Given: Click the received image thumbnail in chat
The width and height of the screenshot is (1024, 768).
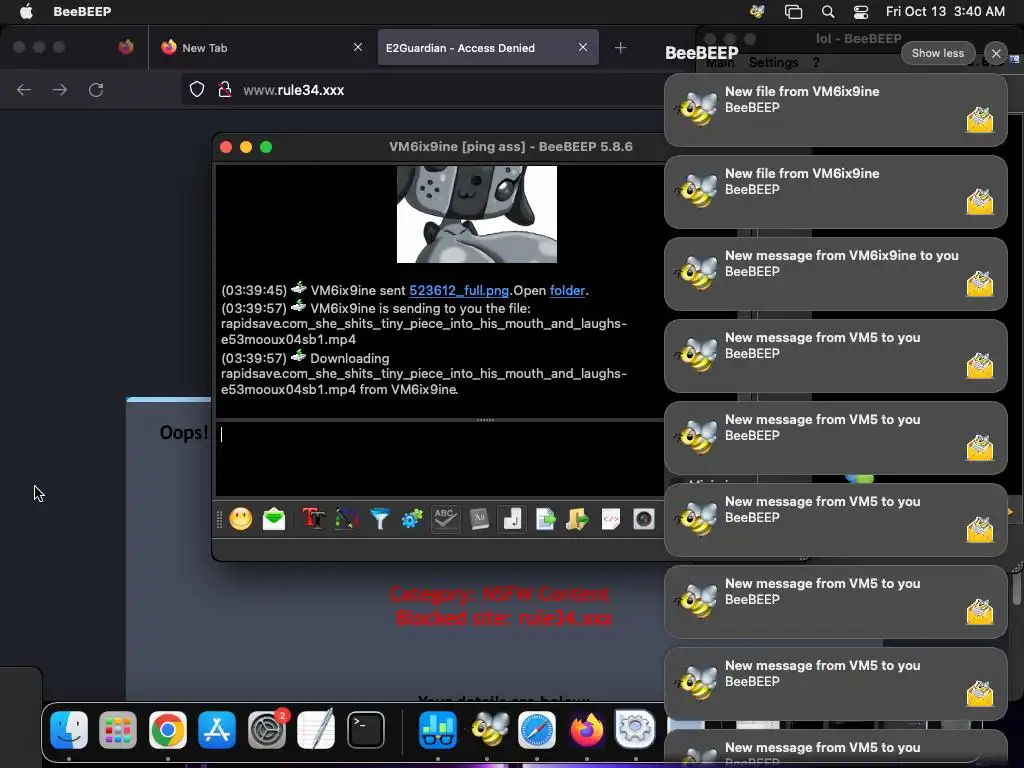Looking at the screenshot, I should coord(477,214).
